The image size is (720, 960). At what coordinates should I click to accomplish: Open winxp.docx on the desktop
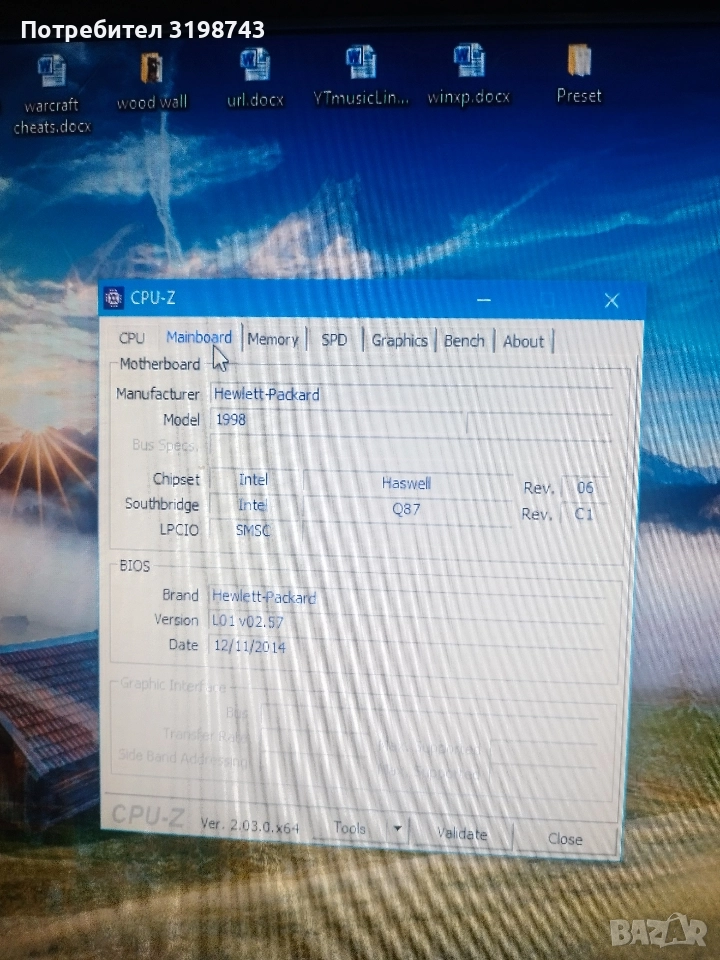(x=468, y=73)
